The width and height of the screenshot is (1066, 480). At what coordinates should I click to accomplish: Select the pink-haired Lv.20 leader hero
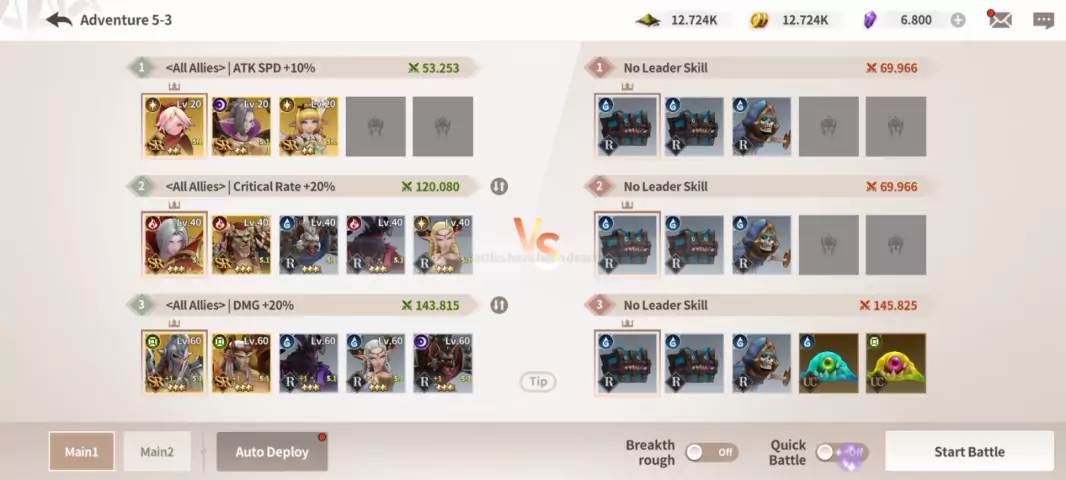pos(174,126)
